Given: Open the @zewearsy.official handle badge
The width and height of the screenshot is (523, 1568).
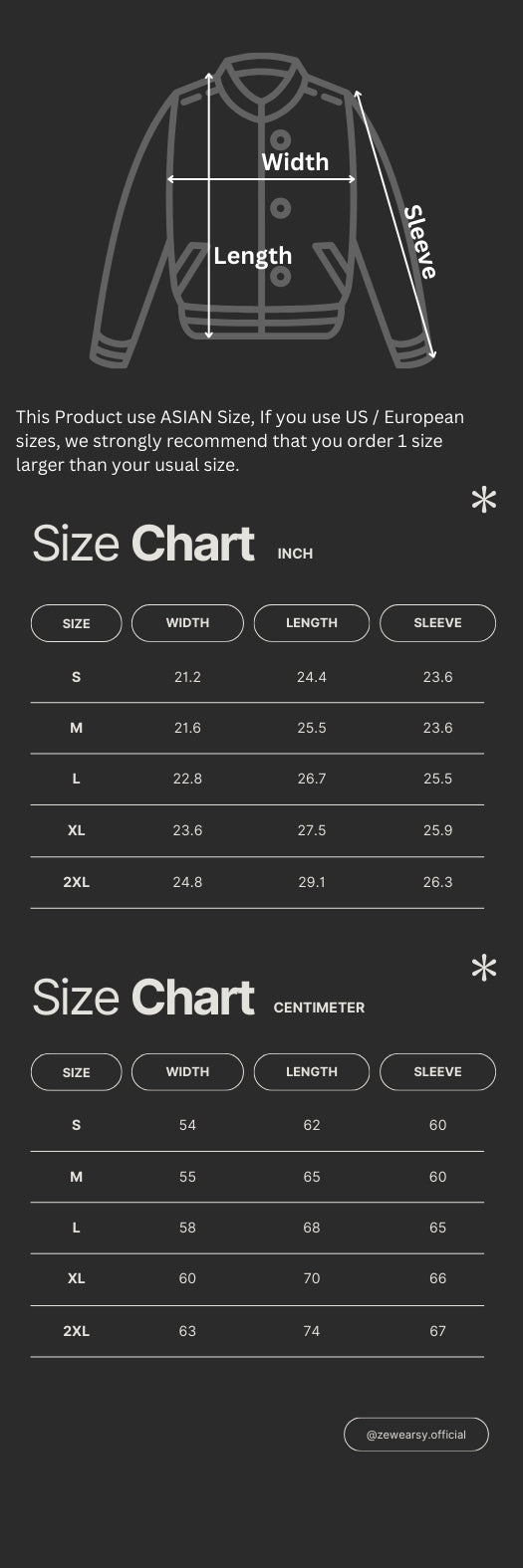Looking at the screenshot, I should (416, 1435).
